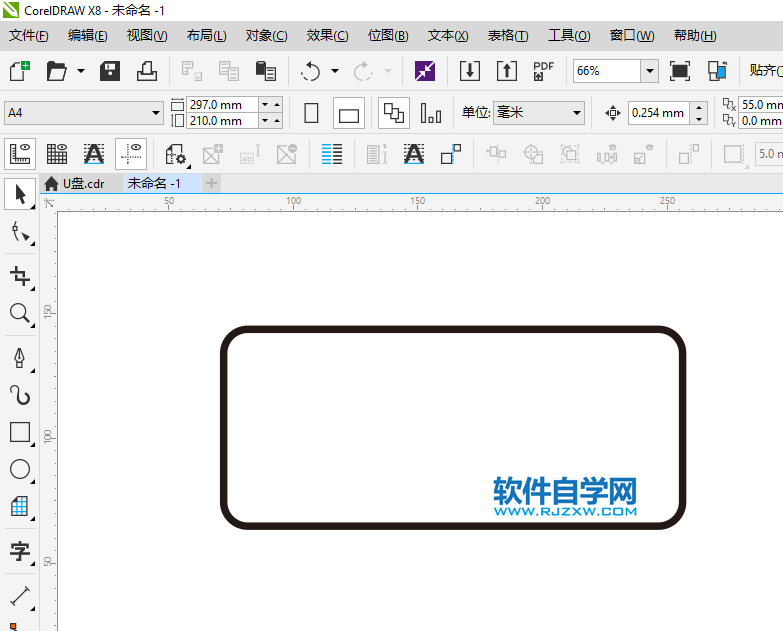Click the Save floppy disk icon

(110, 71)
